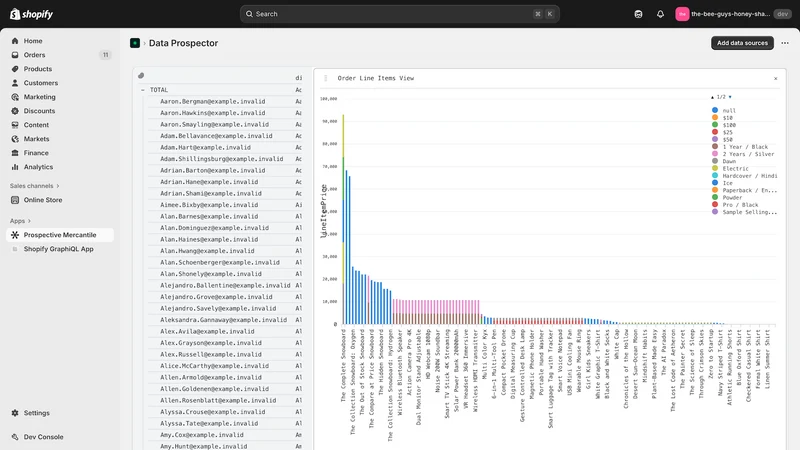Screen dimensions: 800x450
Task: Click the Online Store icon
Action: click(x=15, y=200)
